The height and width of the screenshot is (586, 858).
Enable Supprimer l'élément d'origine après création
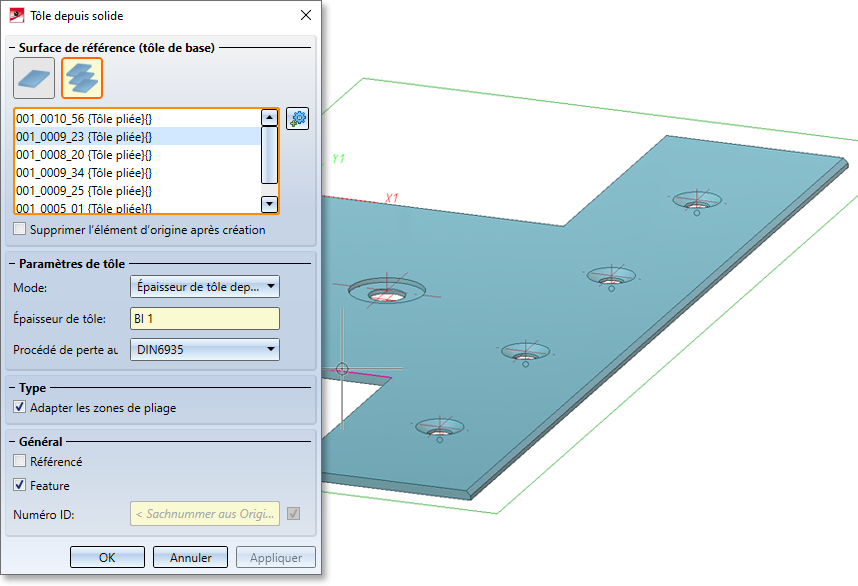[x=20, y=229]
